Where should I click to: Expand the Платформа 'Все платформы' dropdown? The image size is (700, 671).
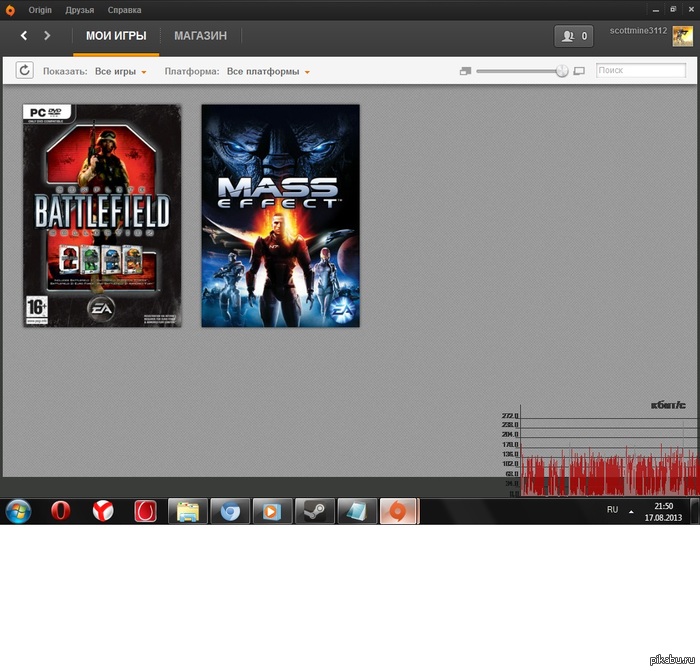click(268, 72)
